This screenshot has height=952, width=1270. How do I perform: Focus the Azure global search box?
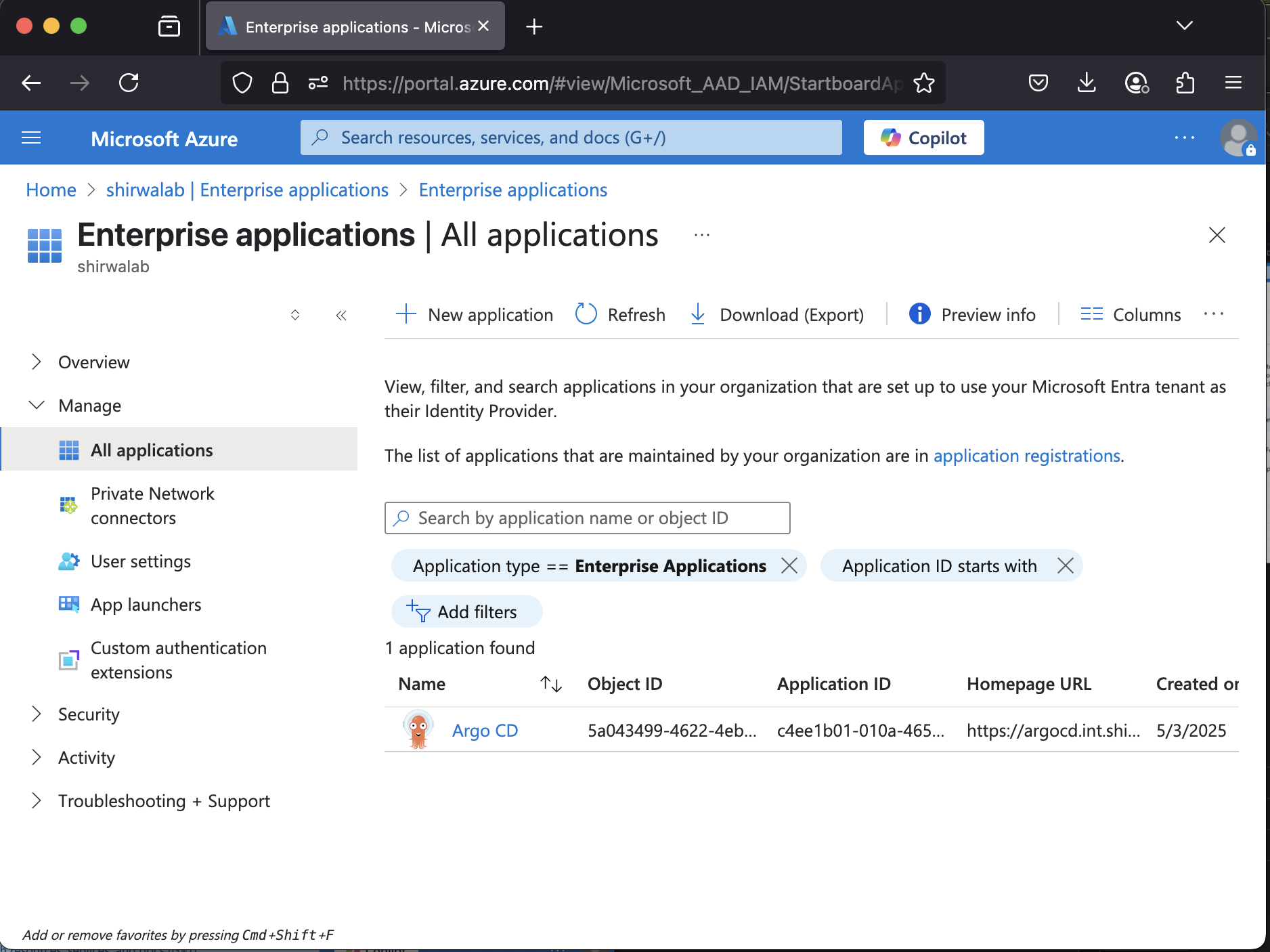(571, 137)
